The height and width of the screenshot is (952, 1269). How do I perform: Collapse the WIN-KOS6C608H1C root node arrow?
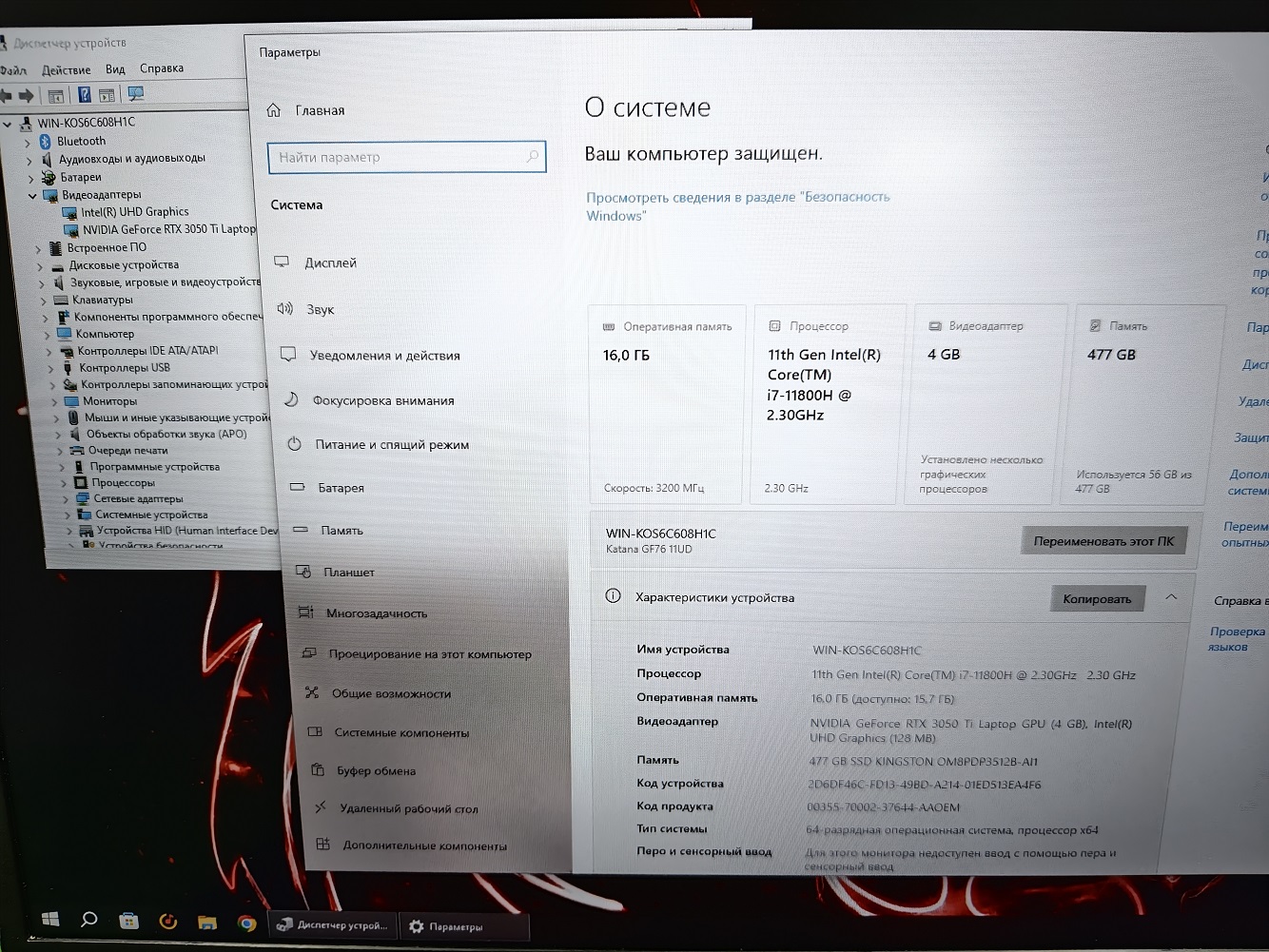point(9,124)
